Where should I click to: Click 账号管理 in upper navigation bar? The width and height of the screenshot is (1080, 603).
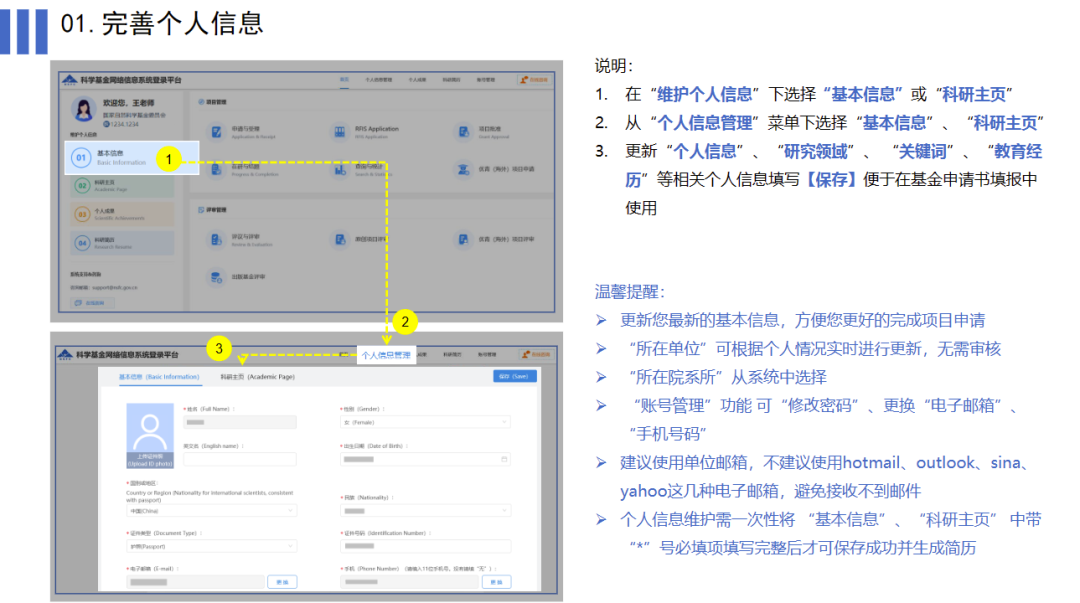486,80
